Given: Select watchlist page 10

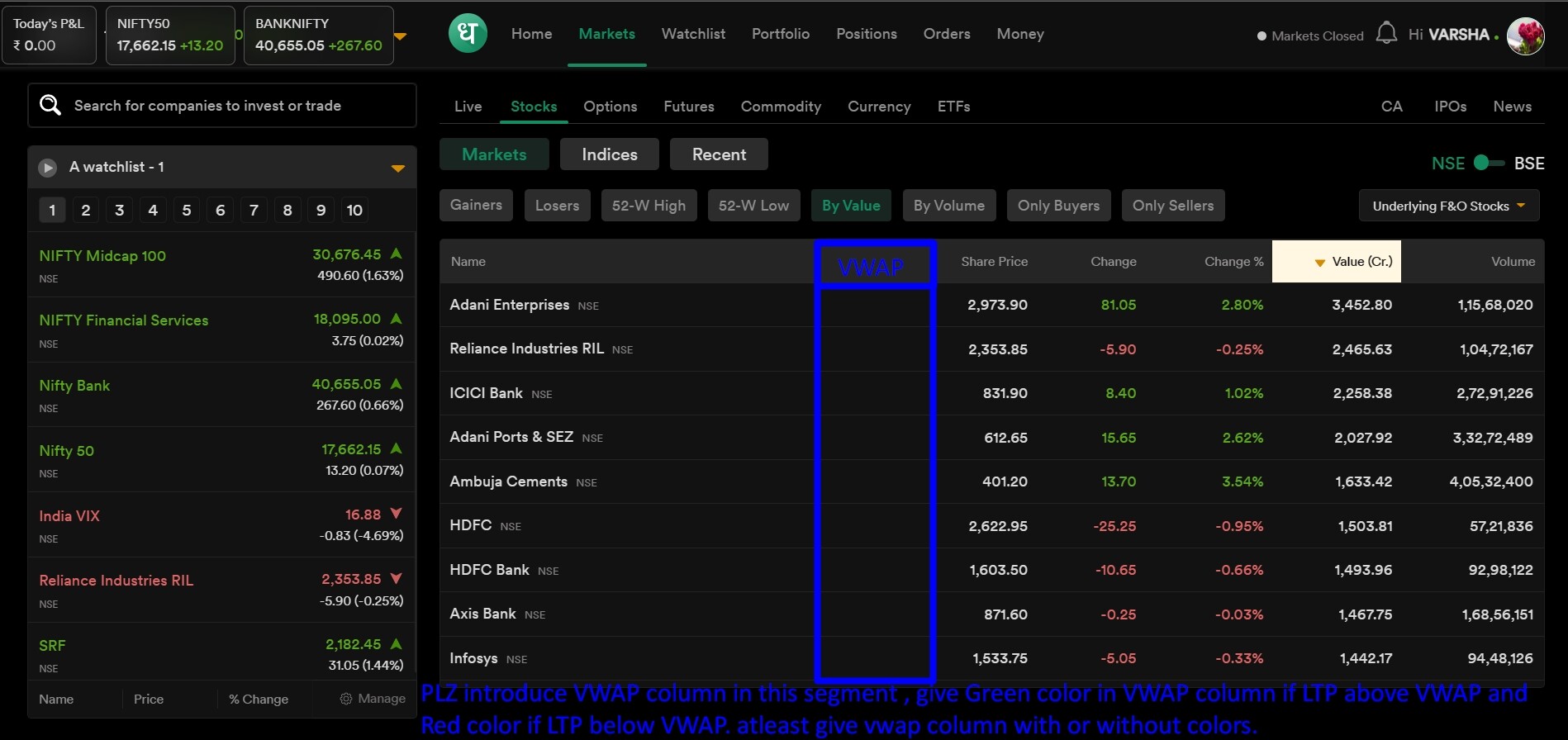Looking at the screenshot, I should pyautogui.click(x=355, y=210).
